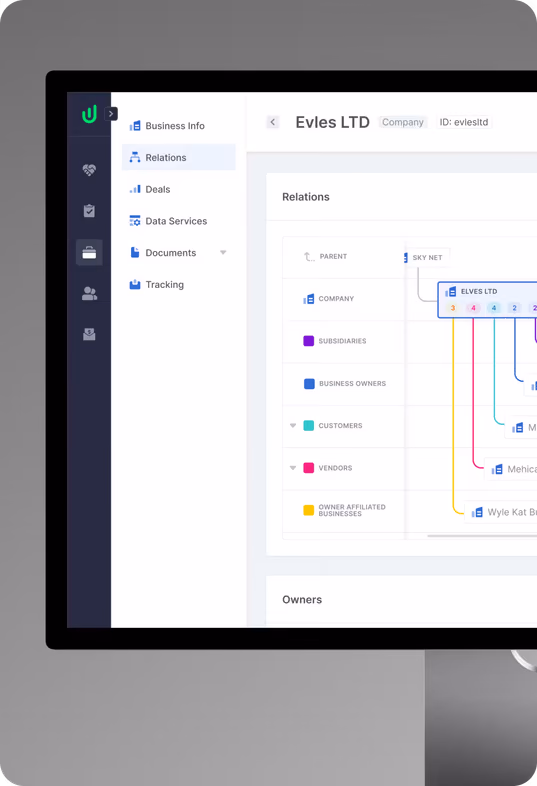The width and height of the screenshot is (537, 786).
Task: Click the building icon on Wyle Kat node
Action: (x=477, y=512)
